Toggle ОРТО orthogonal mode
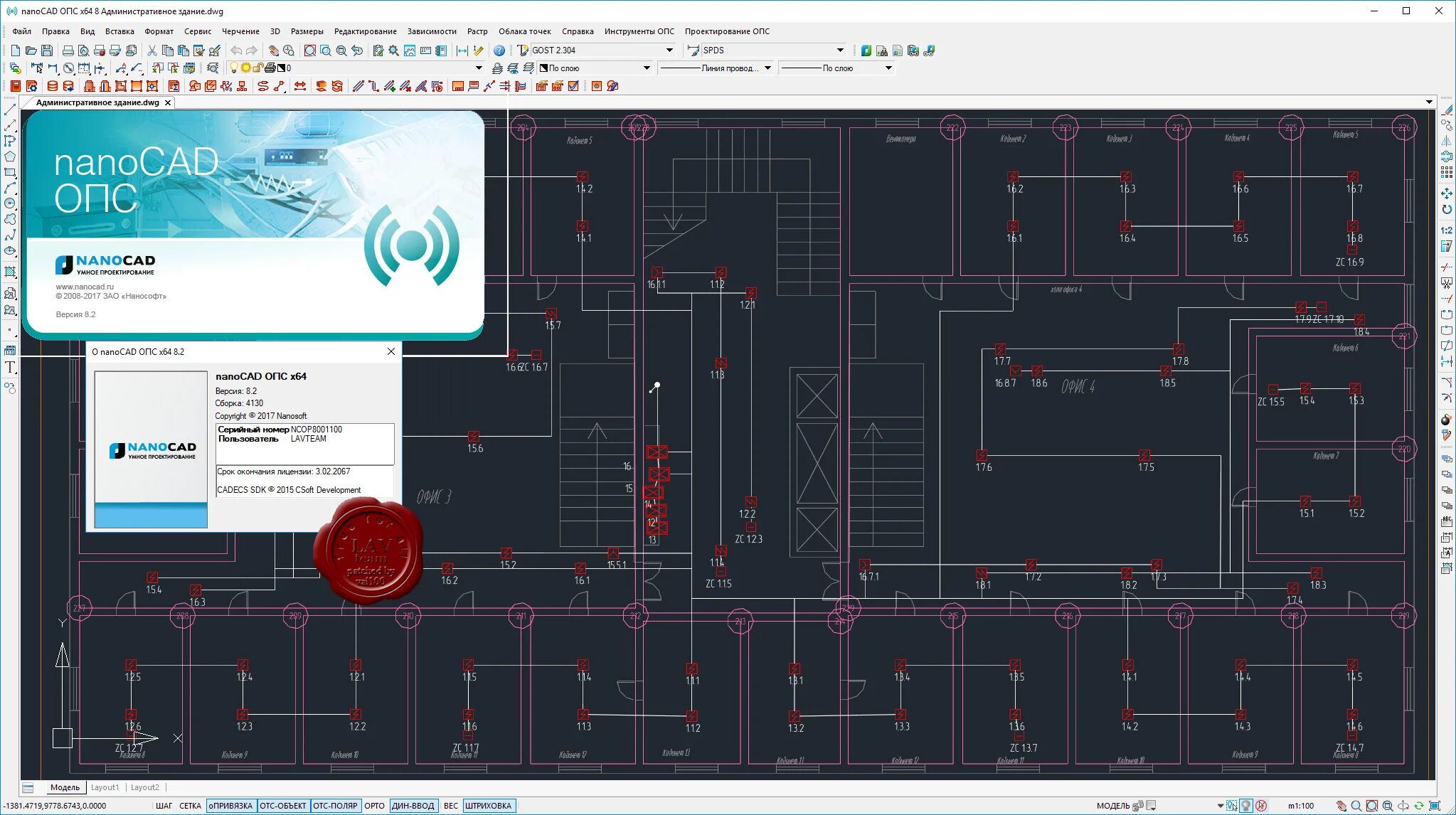The width and height of the screenshot is (1456, 815). click(x=375, y=806)
